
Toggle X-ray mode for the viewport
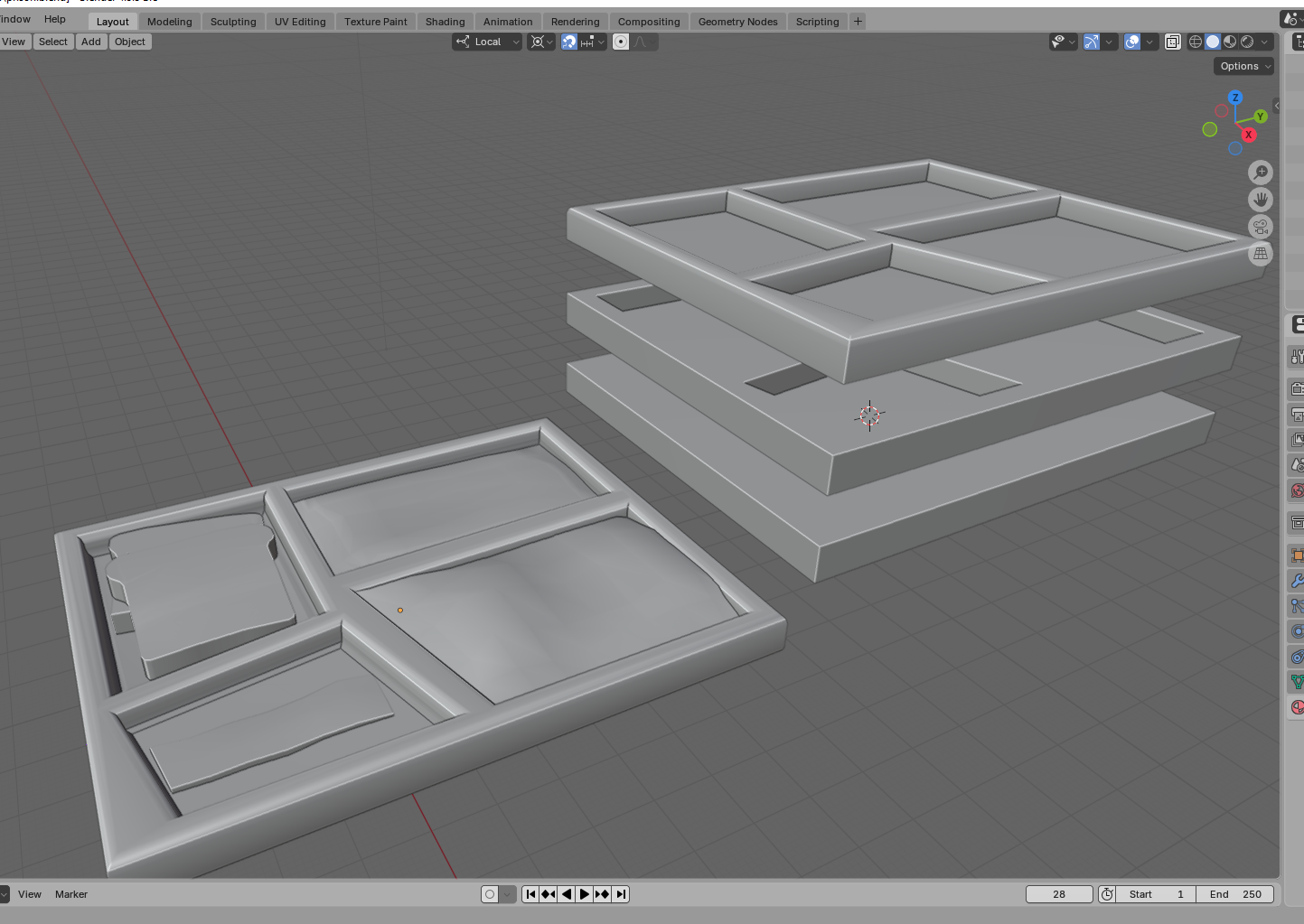[x=1172, y=42]
